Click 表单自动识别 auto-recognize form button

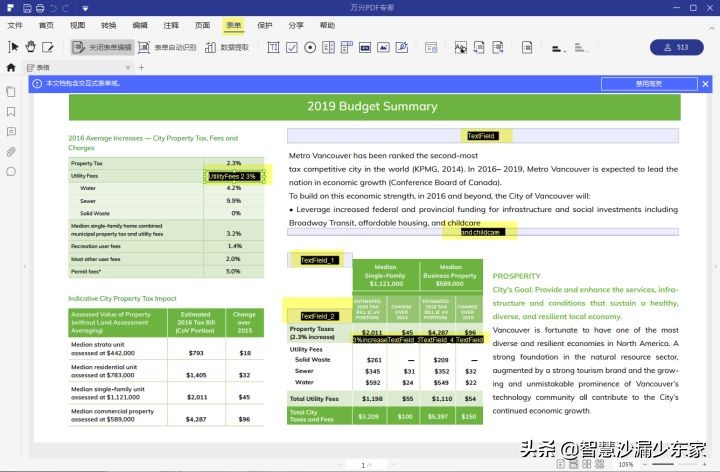click(x=167, y=47)
